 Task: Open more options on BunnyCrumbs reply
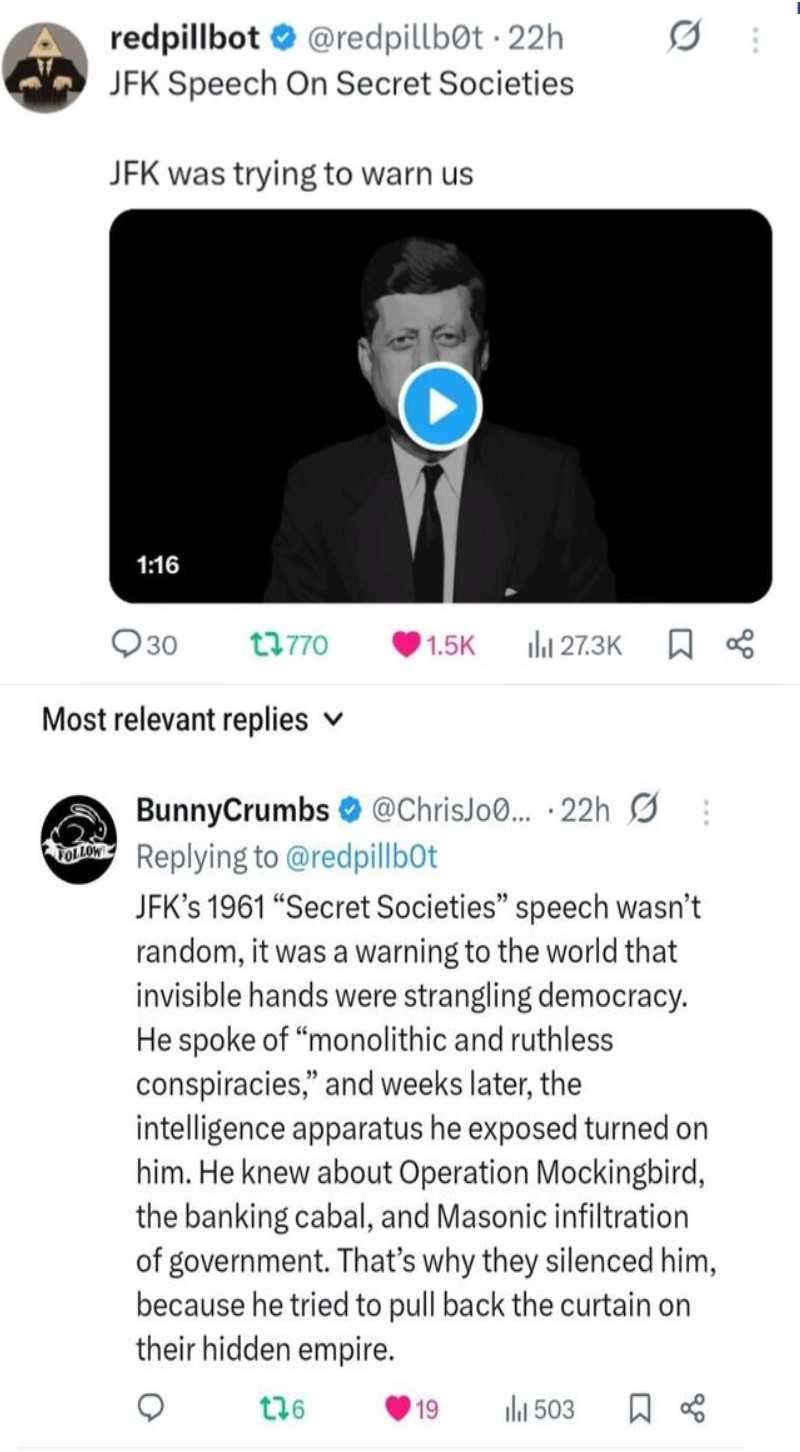click(707, 812)
